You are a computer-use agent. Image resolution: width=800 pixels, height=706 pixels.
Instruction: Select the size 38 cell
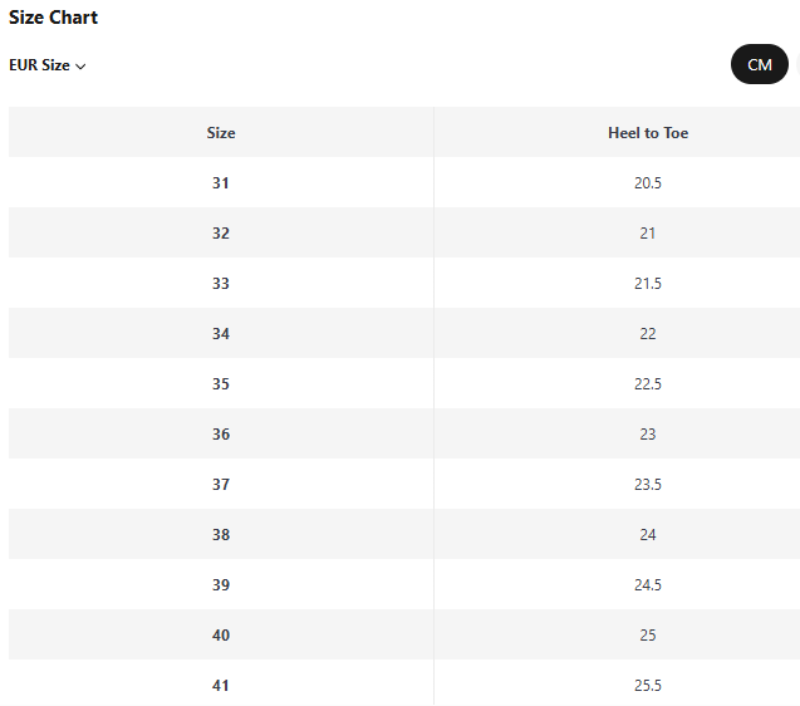point(221,535)
